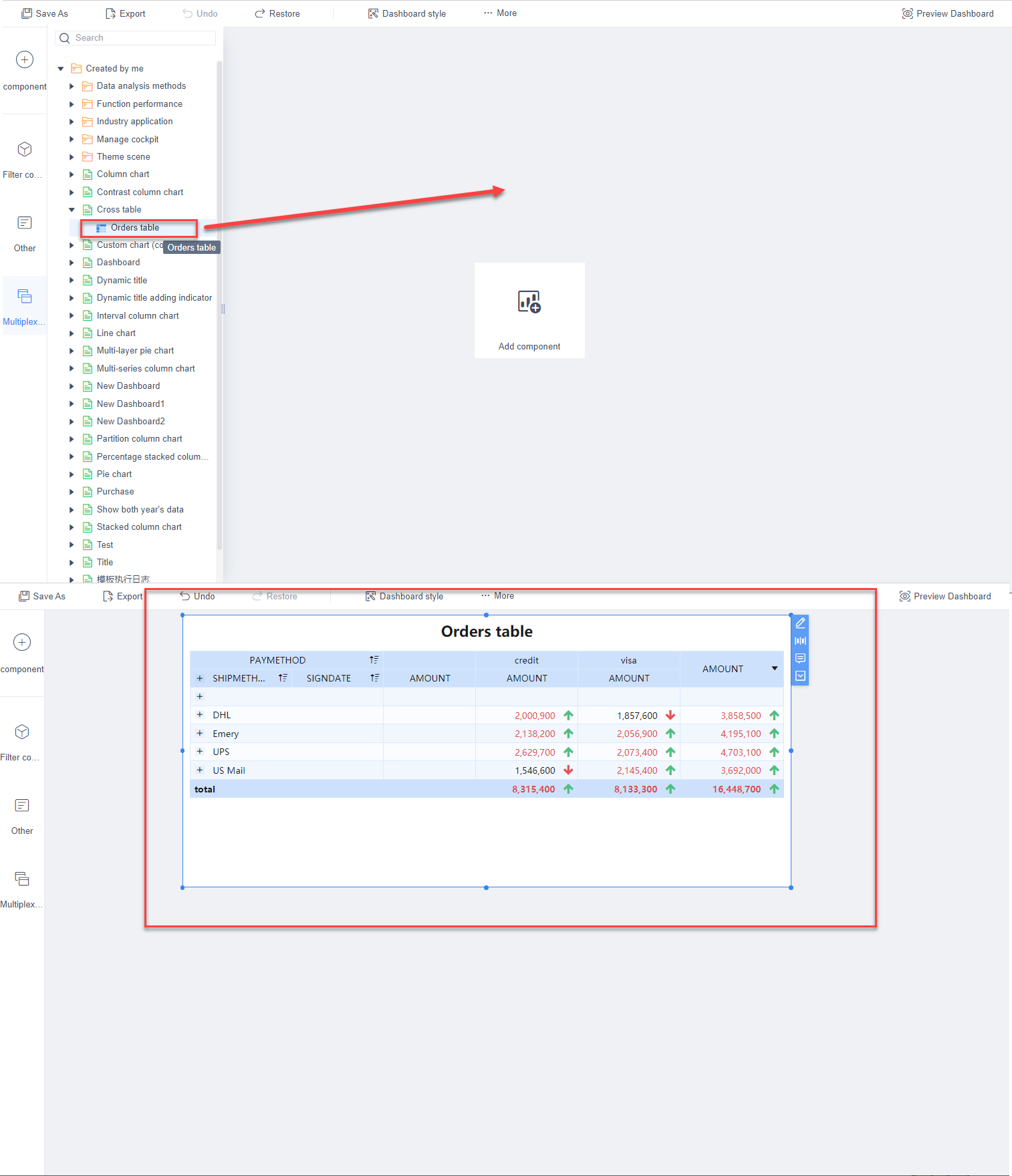The width and height of the screenshot is (1012, 1176).
Task: Expand the Column chart tree node
Action: tap(72, 174)
